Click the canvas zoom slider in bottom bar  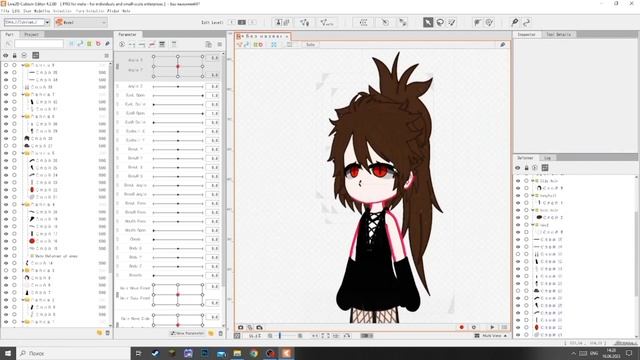pos(285,336)
